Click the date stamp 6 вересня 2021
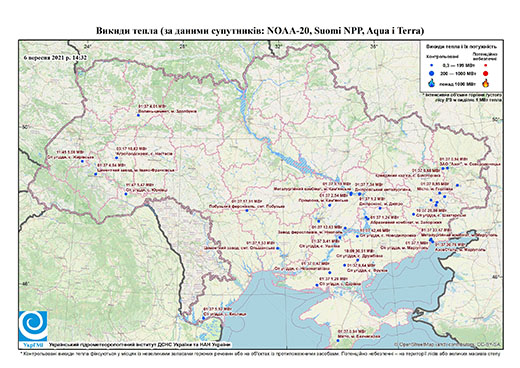 56,57
